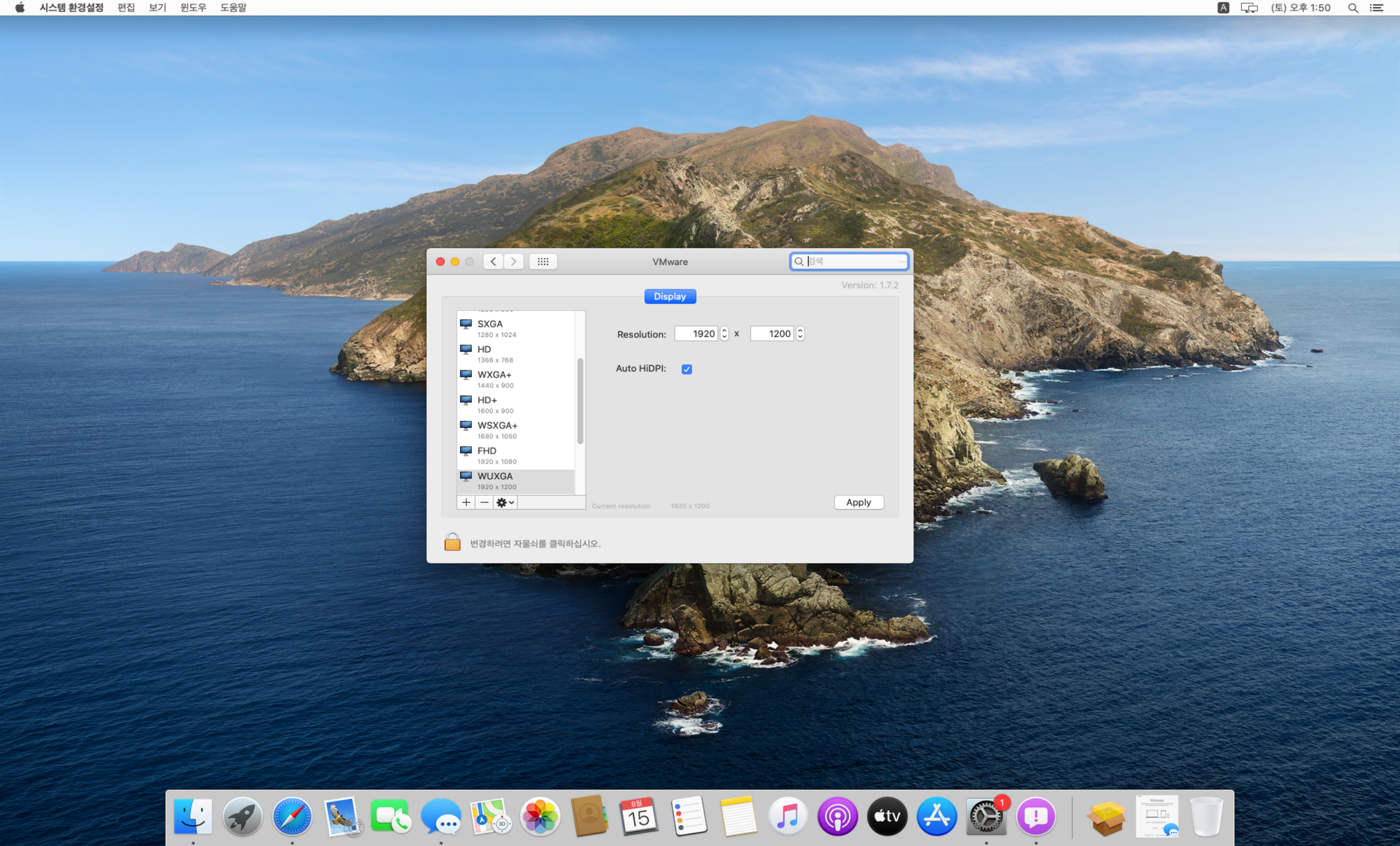The width and height of the screenshot is (1400, 846).
Task: Click the resolution list scrollbar
Action: (x=580, y=401)
